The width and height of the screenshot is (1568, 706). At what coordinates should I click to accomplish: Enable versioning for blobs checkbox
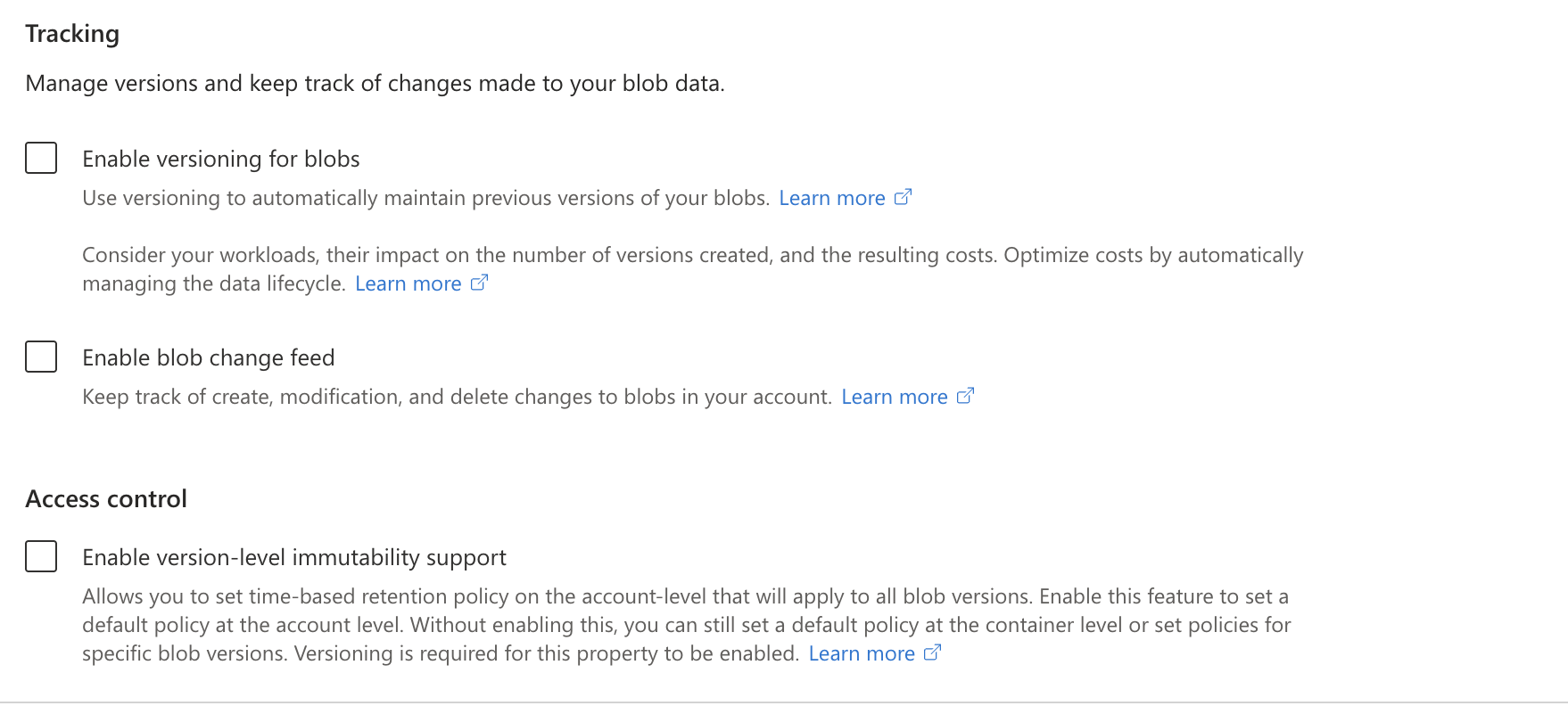coord(41,158)
